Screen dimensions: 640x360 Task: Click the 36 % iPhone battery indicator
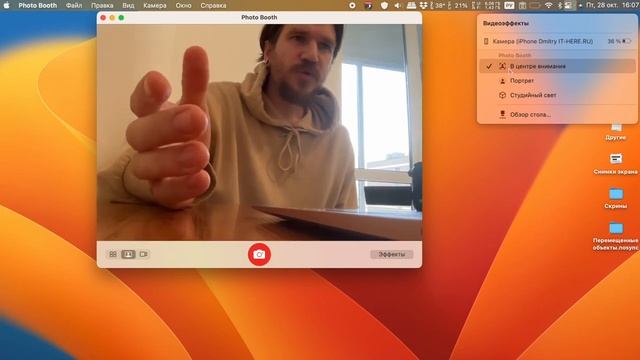619,41
